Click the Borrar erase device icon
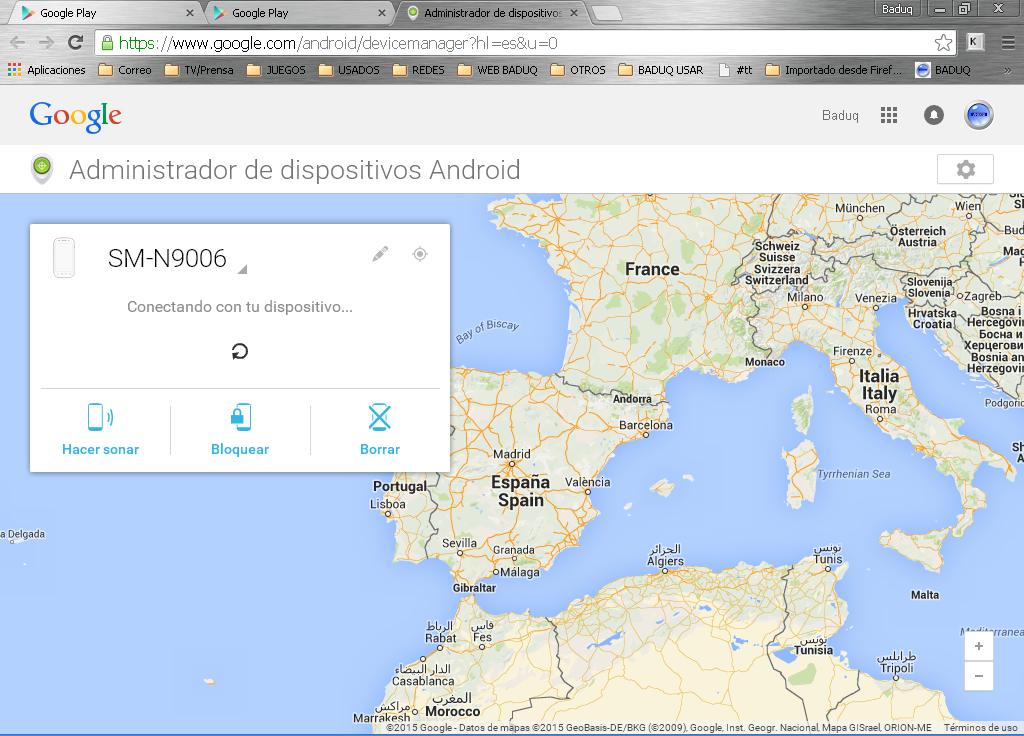Screen dimensions: 1024x736 (379, 417)
